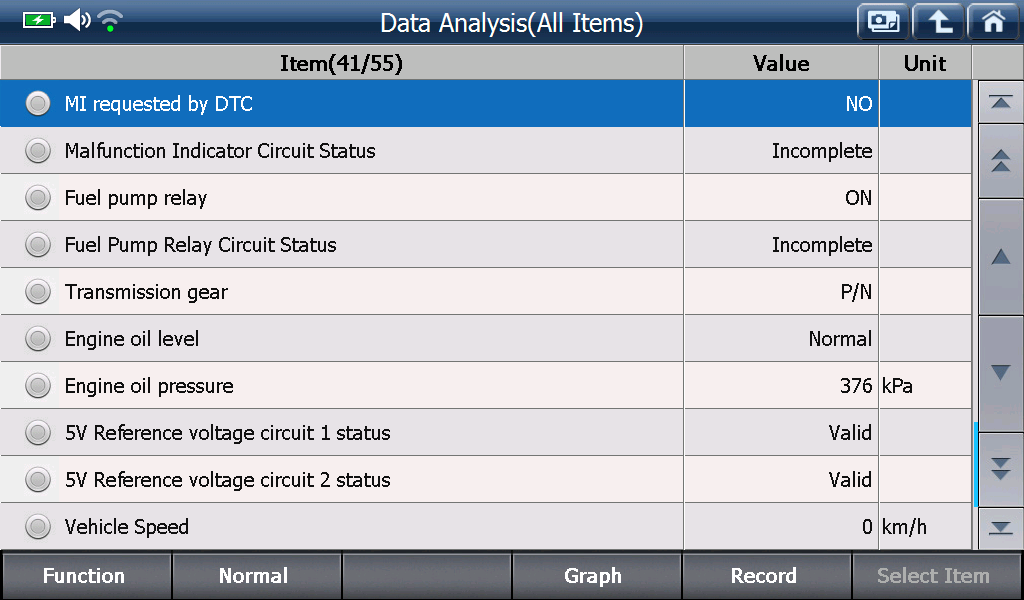
Task: Open the home screen icon
Action: click(x=993, y=22)
